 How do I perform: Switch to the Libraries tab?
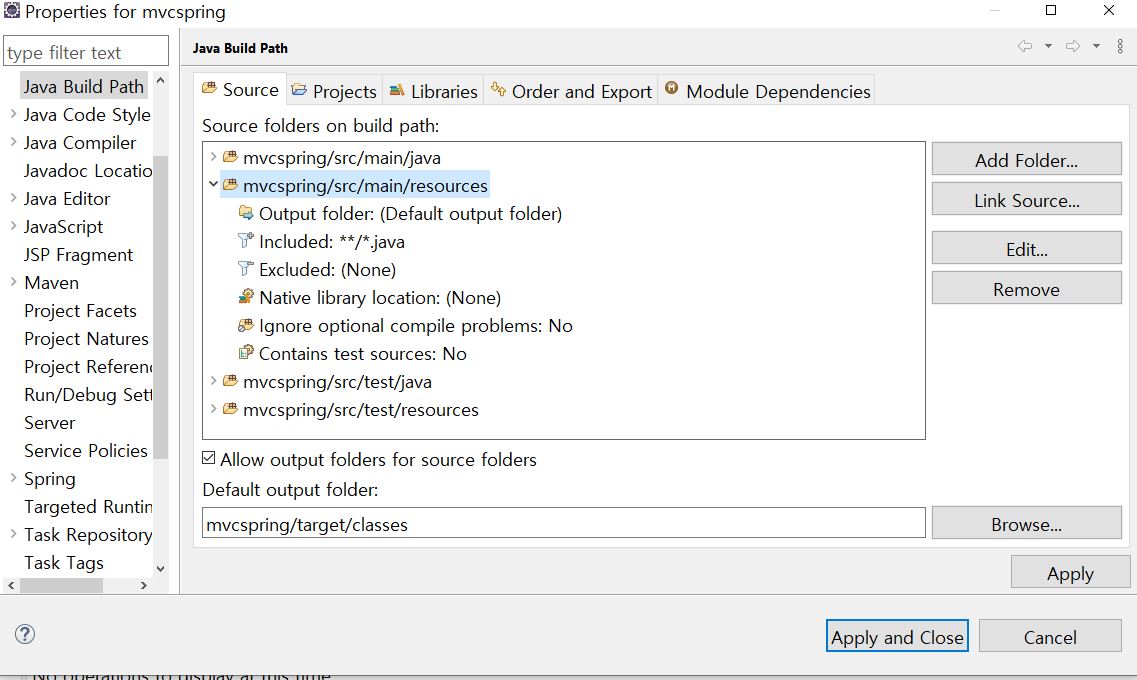pos(434,91)
